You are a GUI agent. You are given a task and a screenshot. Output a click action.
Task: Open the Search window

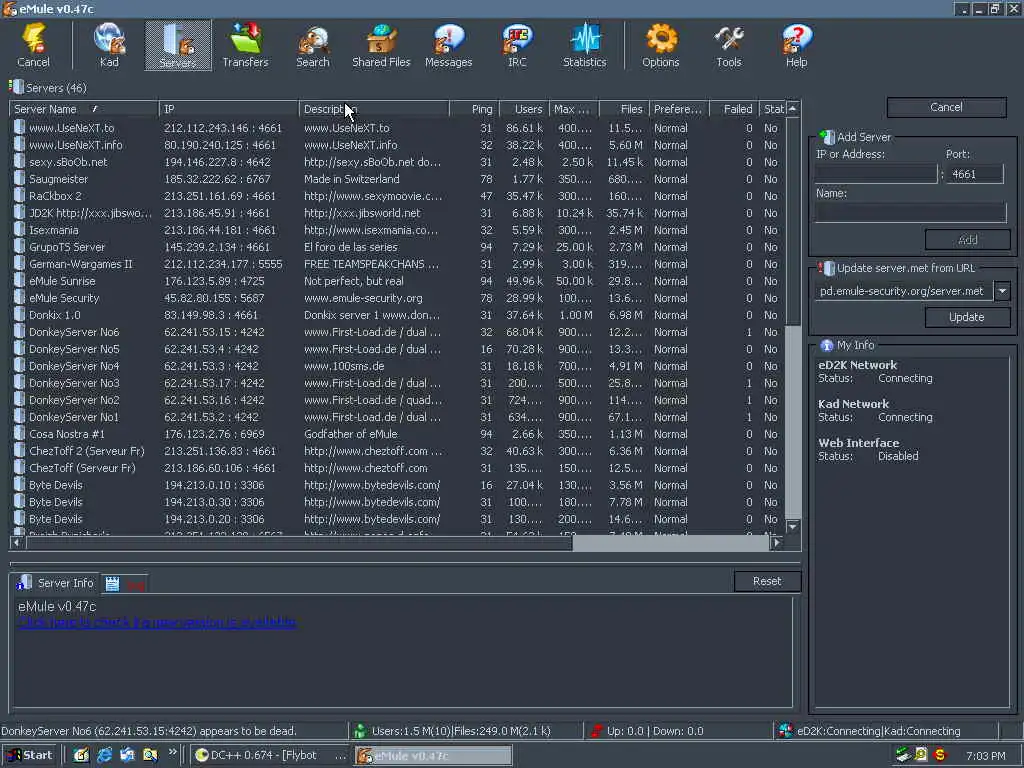click(x=313, y=45)
